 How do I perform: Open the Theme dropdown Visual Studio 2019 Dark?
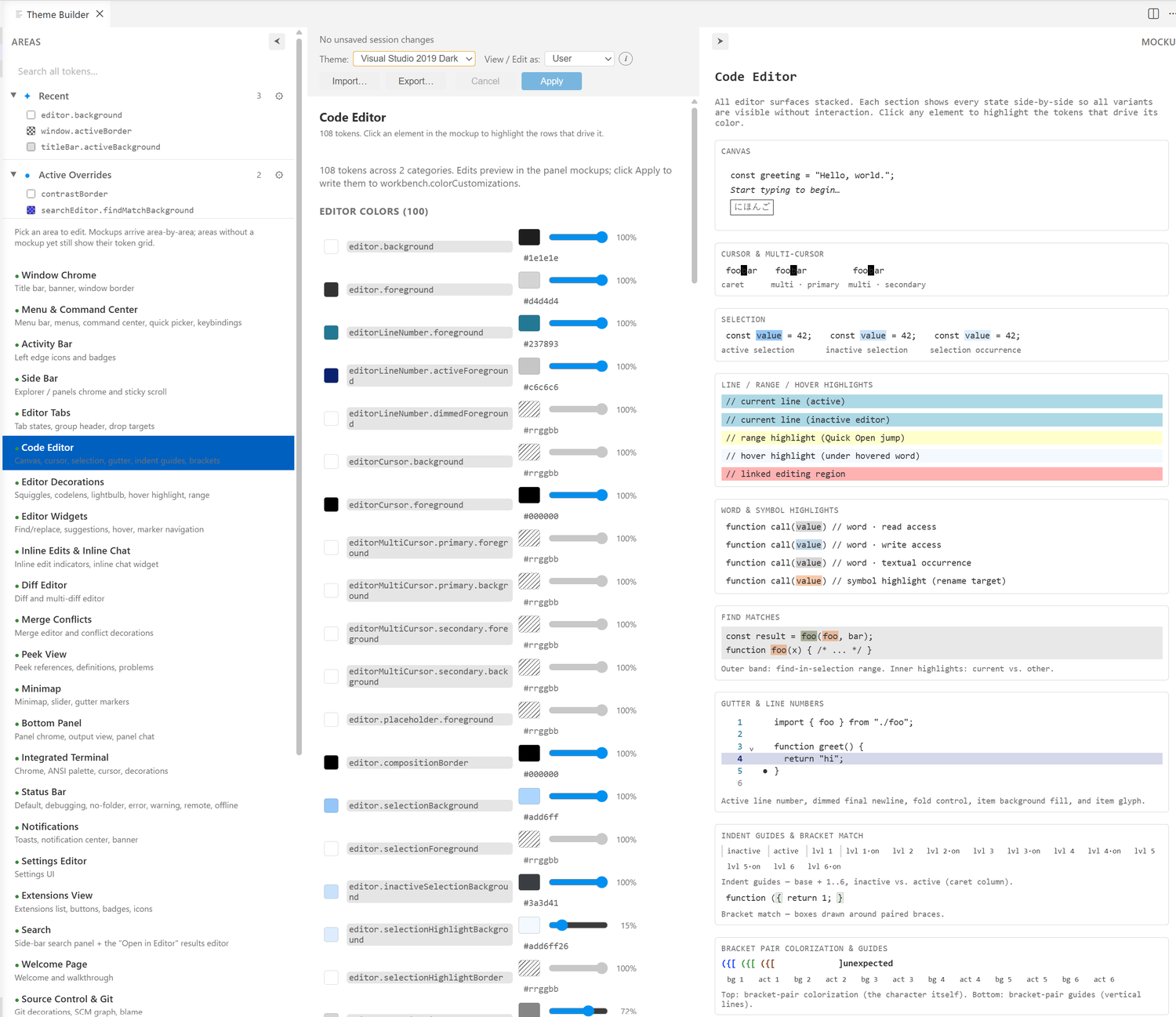(414, 59)
